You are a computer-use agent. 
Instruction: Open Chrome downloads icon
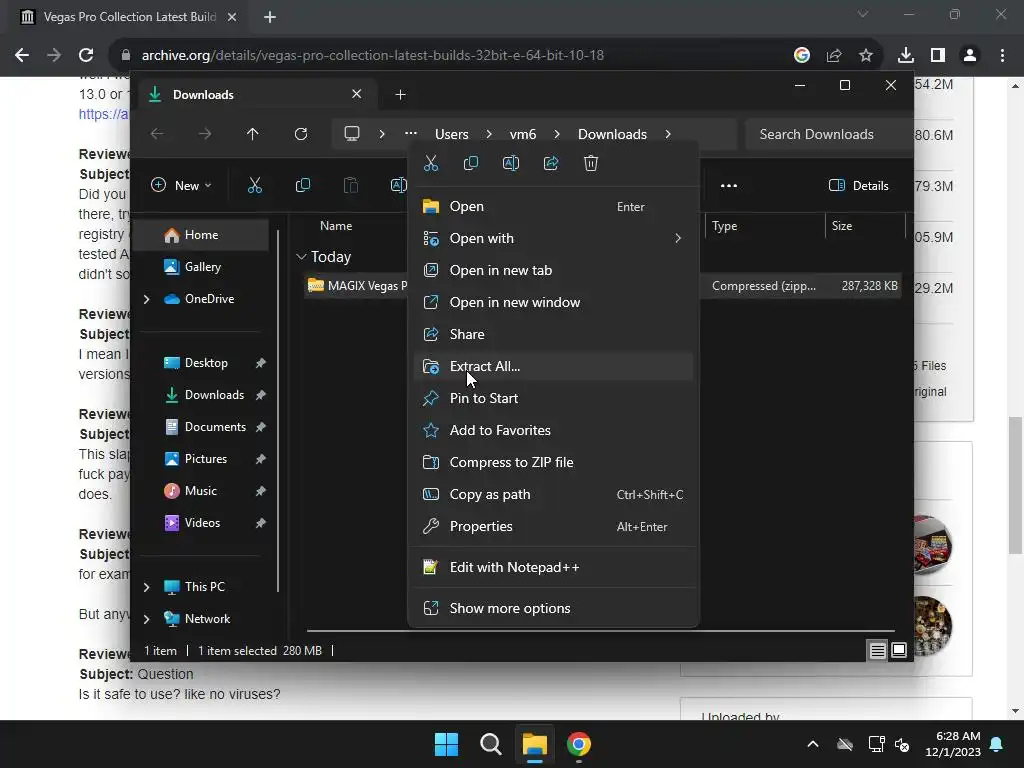pos(905,56)
